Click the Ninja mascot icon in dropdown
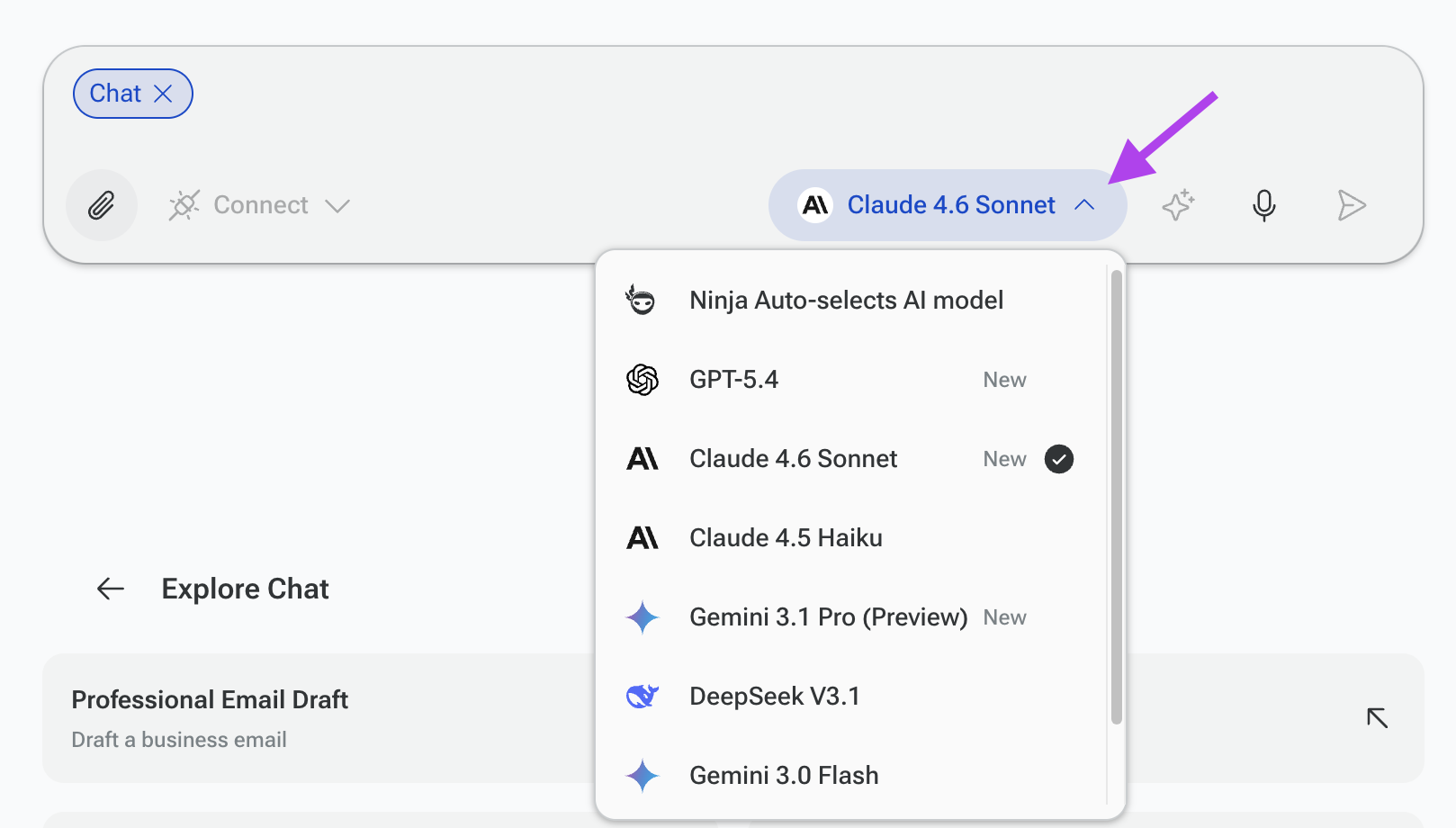Screen dimensions: 1456x828 click(x=642, y=300)
